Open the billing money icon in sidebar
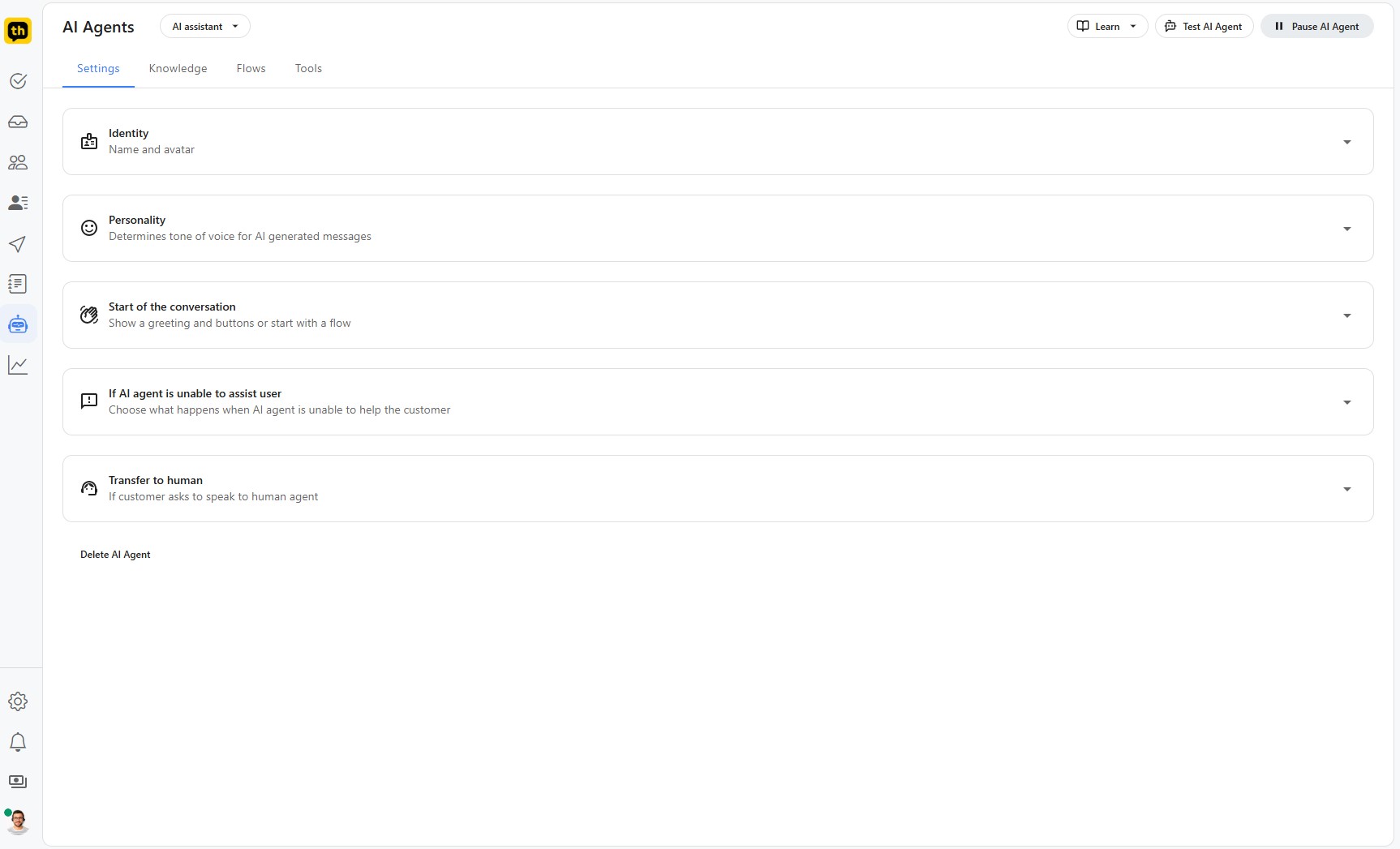This screenshot has height=849, width=1400. click(x=18, y=782)
